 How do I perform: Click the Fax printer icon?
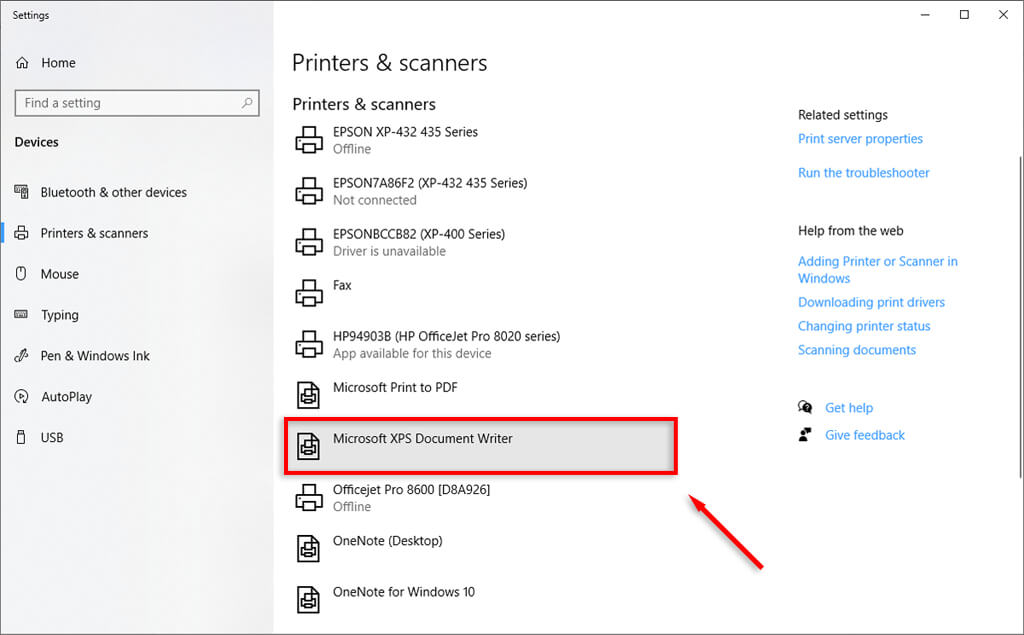(309, 293)
